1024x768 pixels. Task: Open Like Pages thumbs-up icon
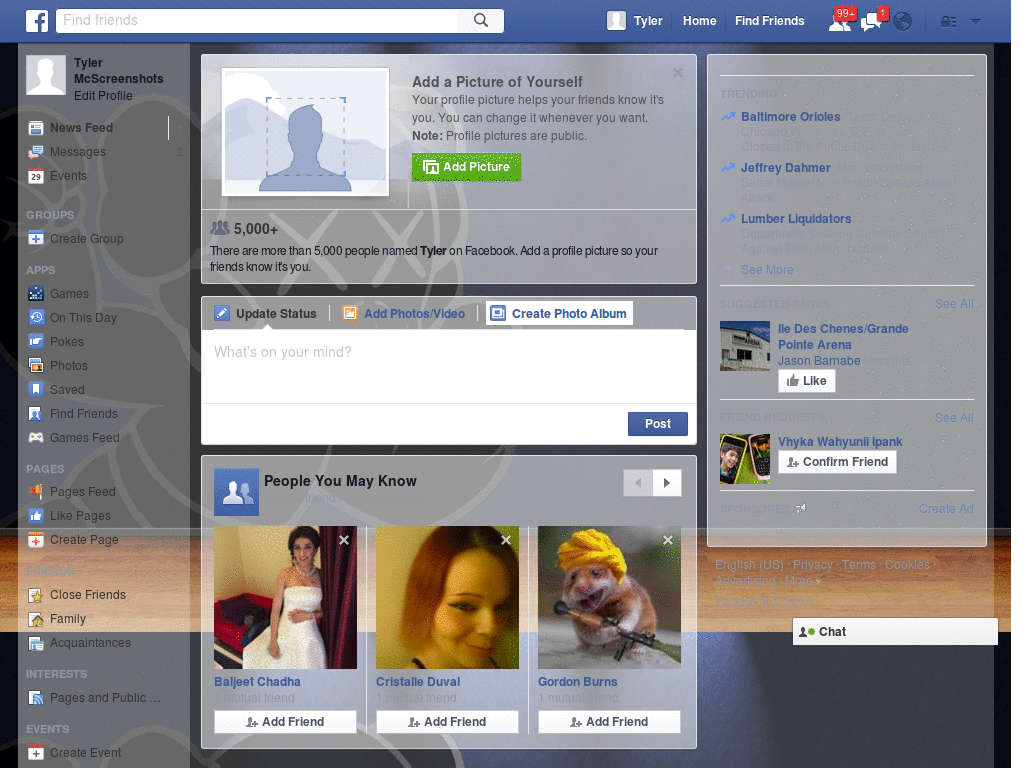(36, 515)
